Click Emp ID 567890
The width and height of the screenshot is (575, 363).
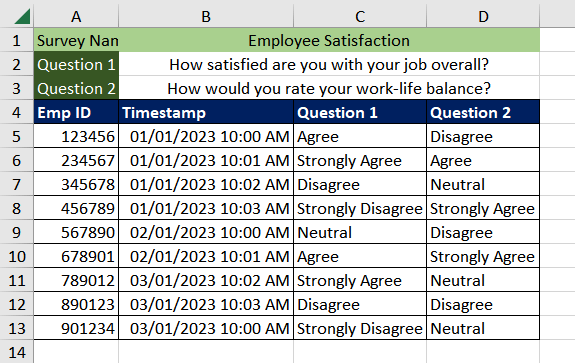[76, 232]
